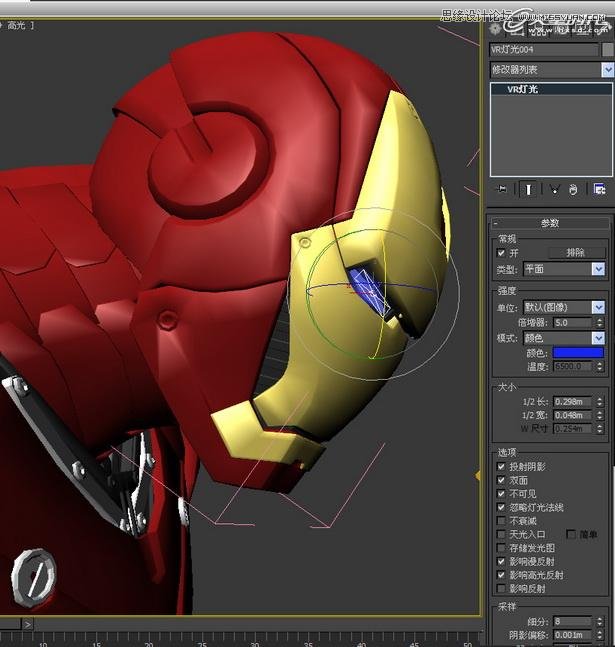Click the 高光 viewport shading label
615x647 pixels.
pos(17,26)
